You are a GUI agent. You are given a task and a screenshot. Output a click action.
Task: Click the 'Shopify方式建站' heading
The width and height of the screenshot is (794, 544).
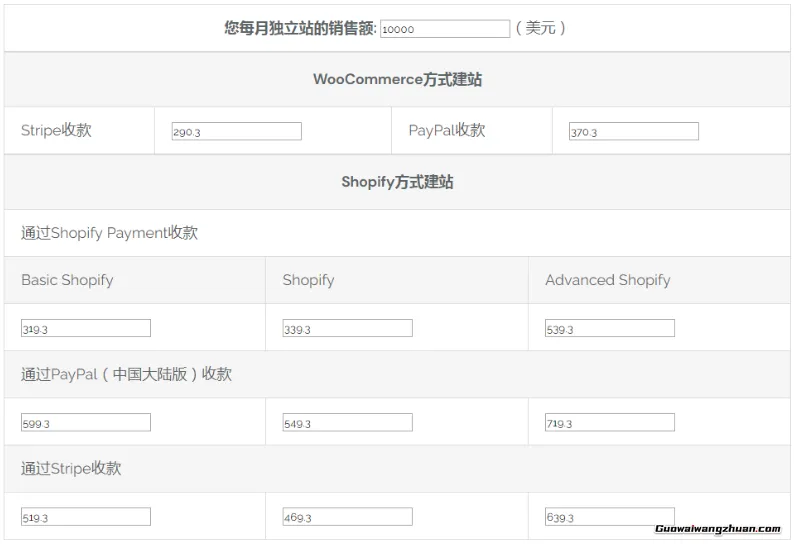[398, 182]
